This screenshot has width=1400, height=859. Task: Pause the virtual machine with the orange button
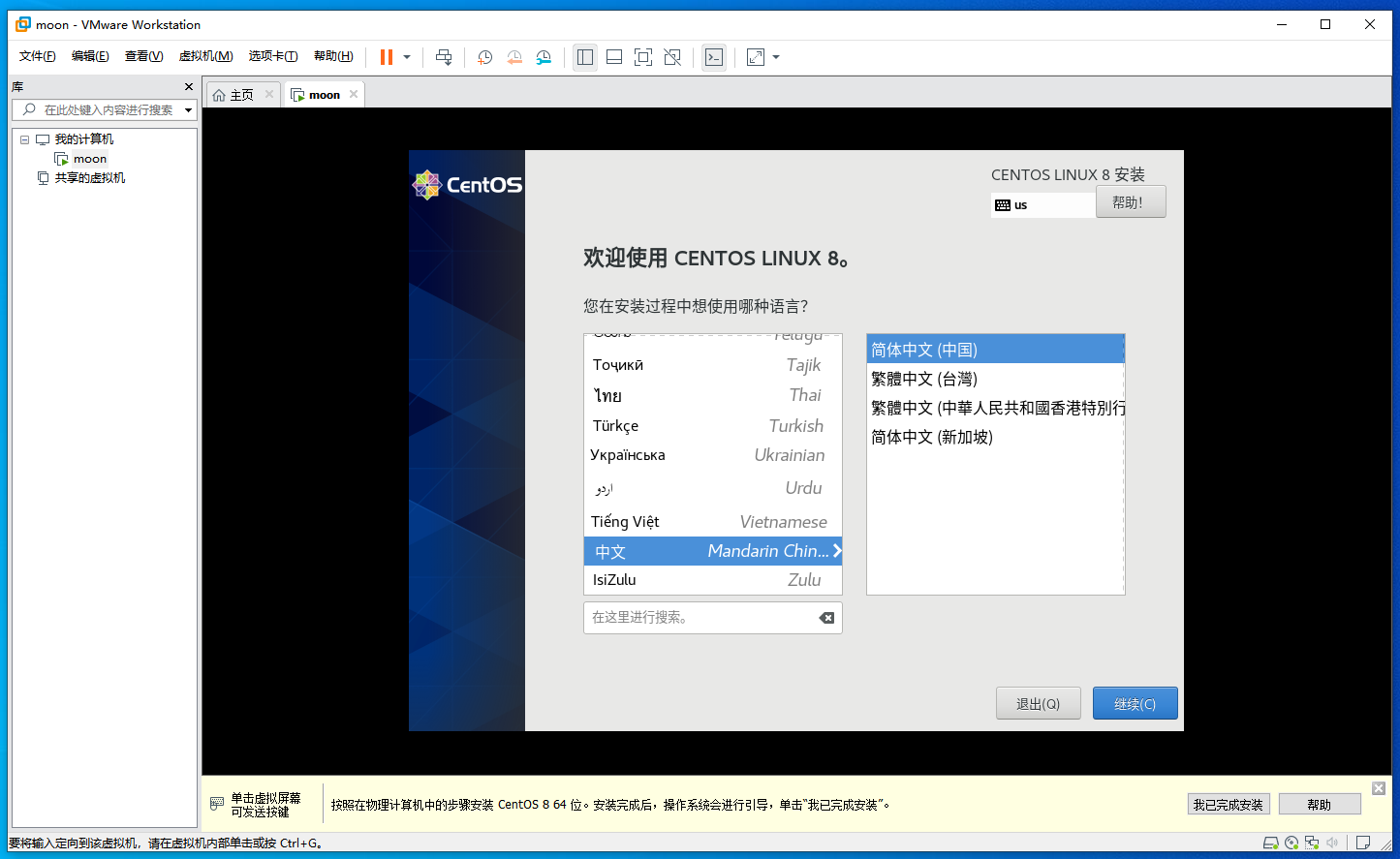[x=387, y=57]
